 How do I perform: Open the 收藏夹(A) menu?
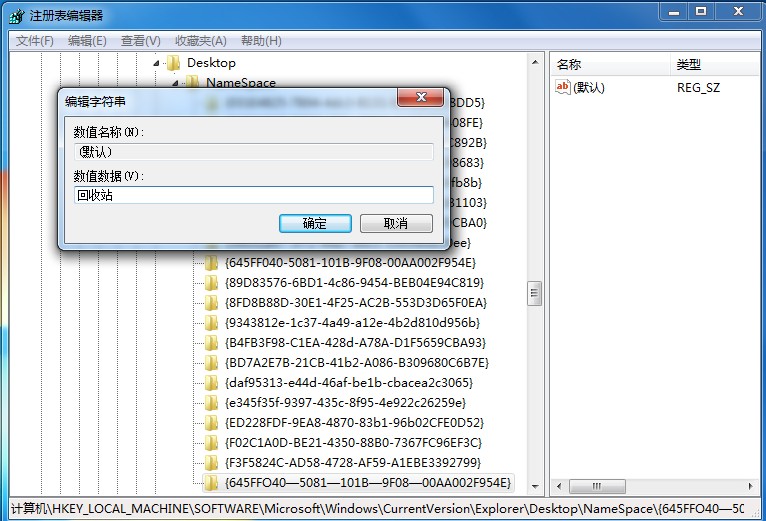point(201,41)
